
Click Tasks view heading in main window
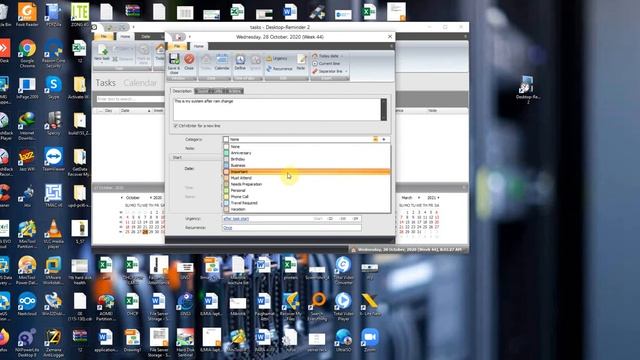tap(106, 83)
